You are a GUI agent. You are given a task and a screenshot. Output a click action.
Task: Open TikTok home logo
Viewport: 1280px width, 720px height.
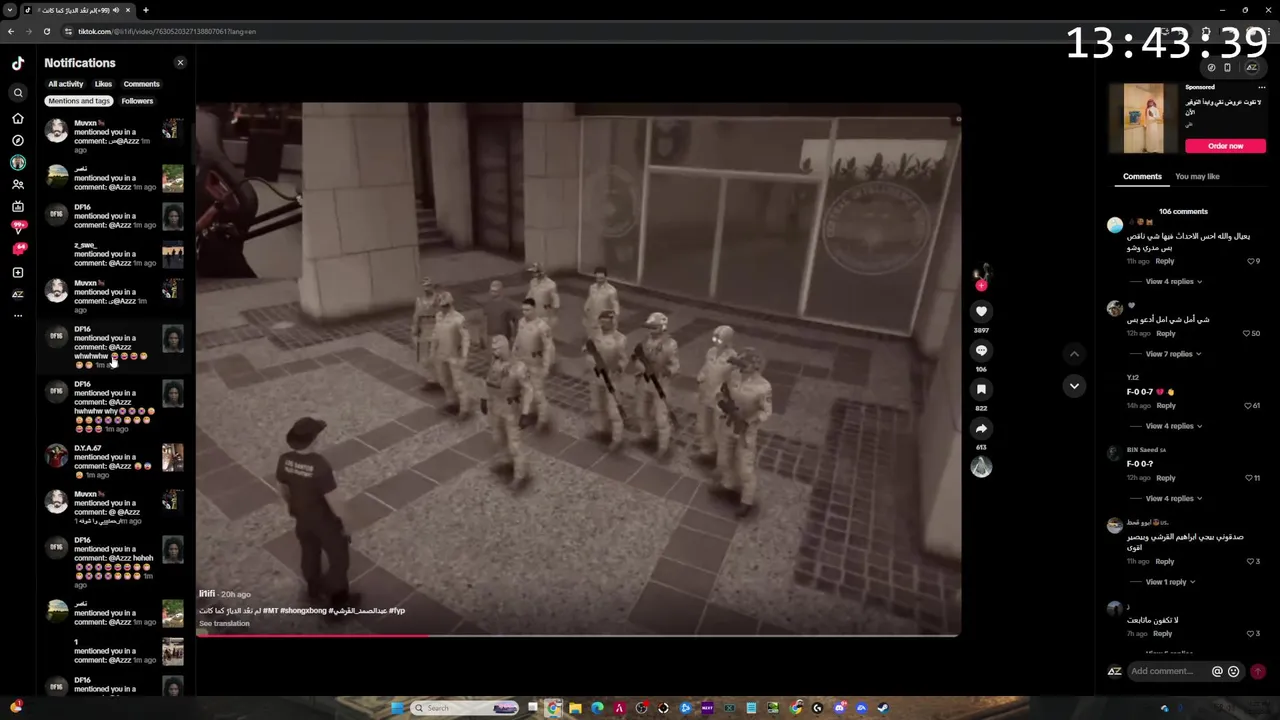click(18, 63)
